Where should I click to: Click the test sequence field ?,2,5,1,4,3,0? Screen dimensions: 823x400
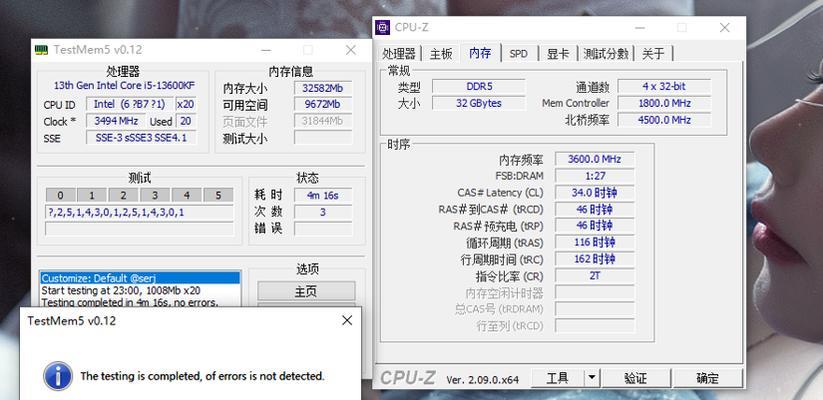pyautogui.click(x=139, y=212)
